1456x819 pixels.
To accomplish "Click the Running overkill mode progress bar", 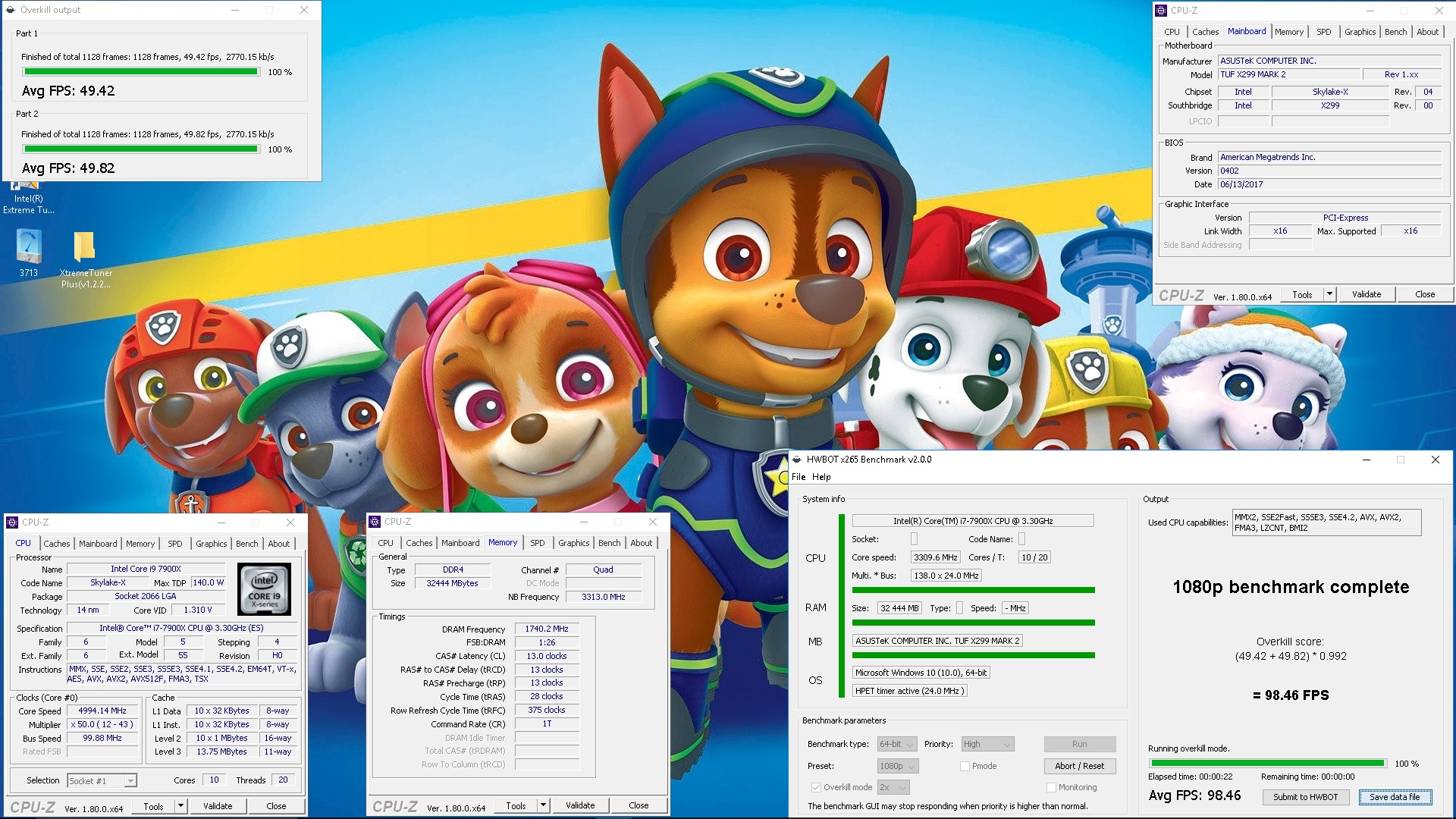I will 1268,764.
